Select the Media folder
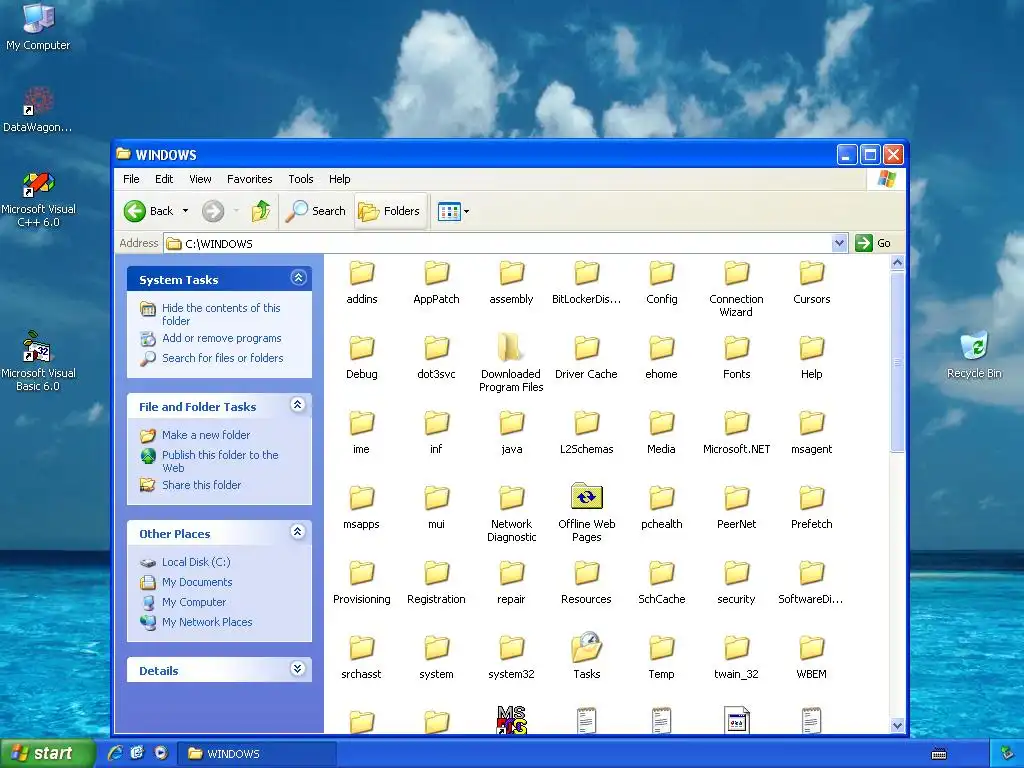Image resolution: width=1024 pixels, height=768 pixels. click(661, 433)
